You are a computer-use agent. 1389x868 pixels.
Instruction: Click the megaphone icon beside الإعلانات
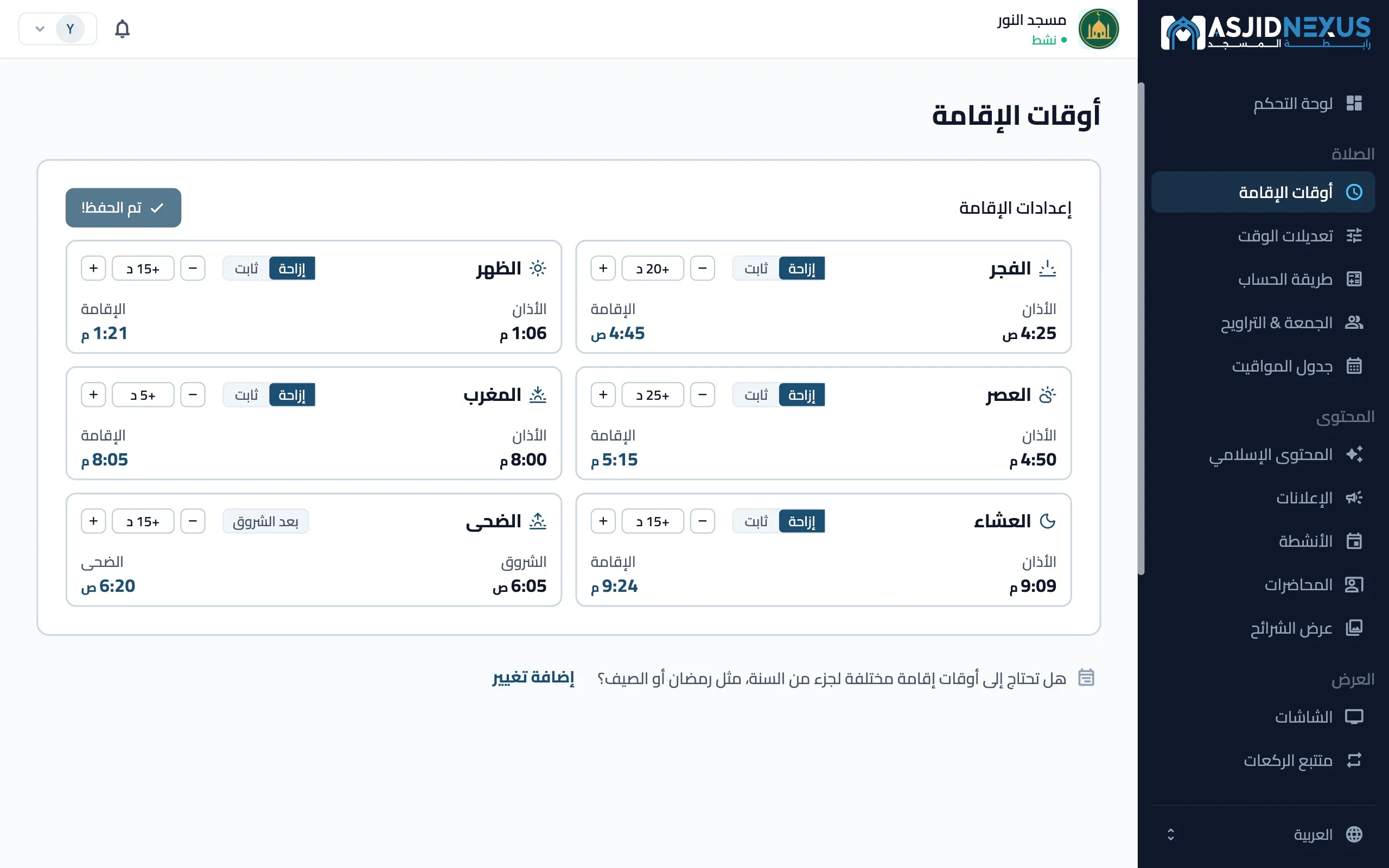pos(1354,497)
